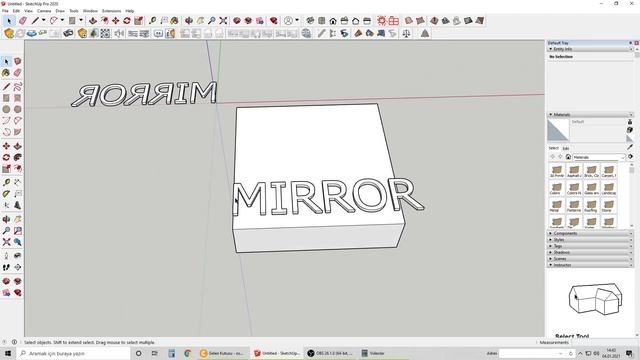Activate the Orbit tool in top toolbar
The height and width of the screenshot is (360, 640).
[189, 20]
